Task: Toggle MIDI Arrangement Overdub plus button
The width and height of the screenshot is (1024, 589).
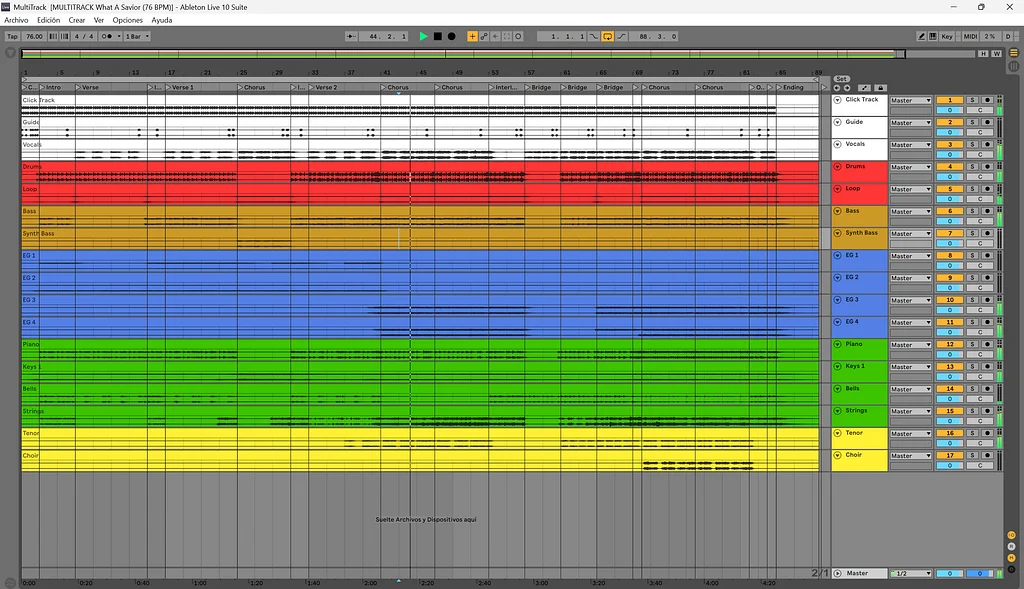Action: pos(472,37)
